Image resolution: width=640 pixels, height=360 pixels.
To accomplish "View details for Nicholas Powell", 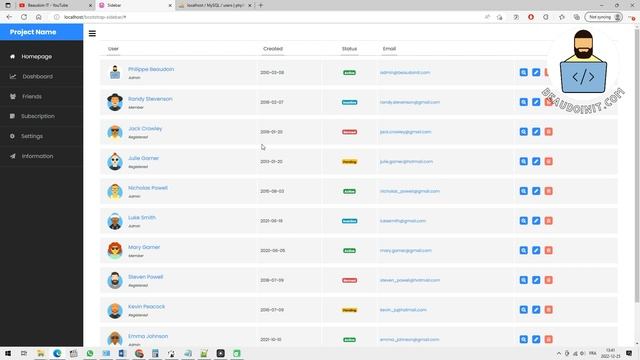I will [x=523, y=191].
